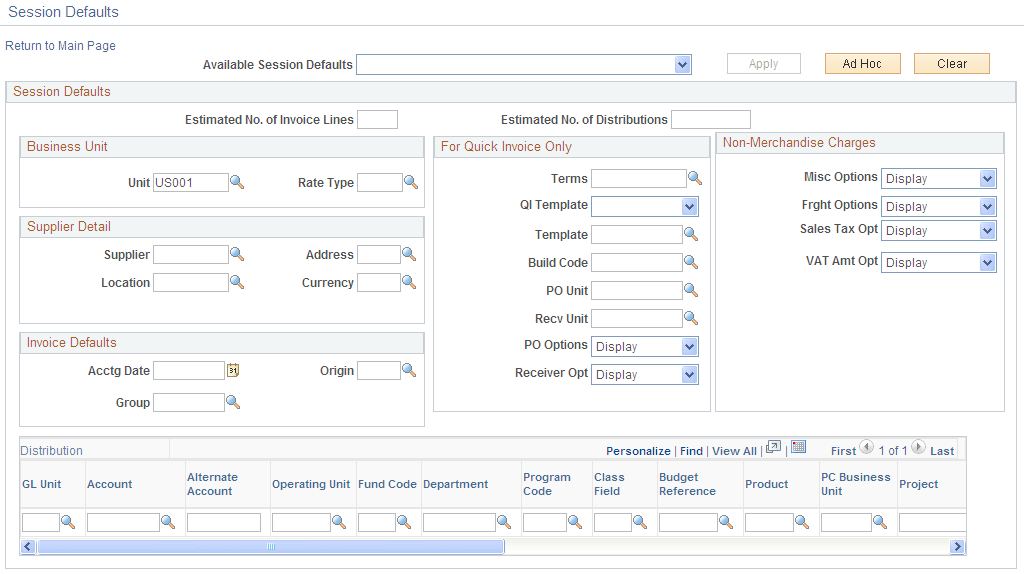Screen dimensions: 1024x574
Task: Focus Estimated No. of Invoice Lines field
Action: [377, 120]
